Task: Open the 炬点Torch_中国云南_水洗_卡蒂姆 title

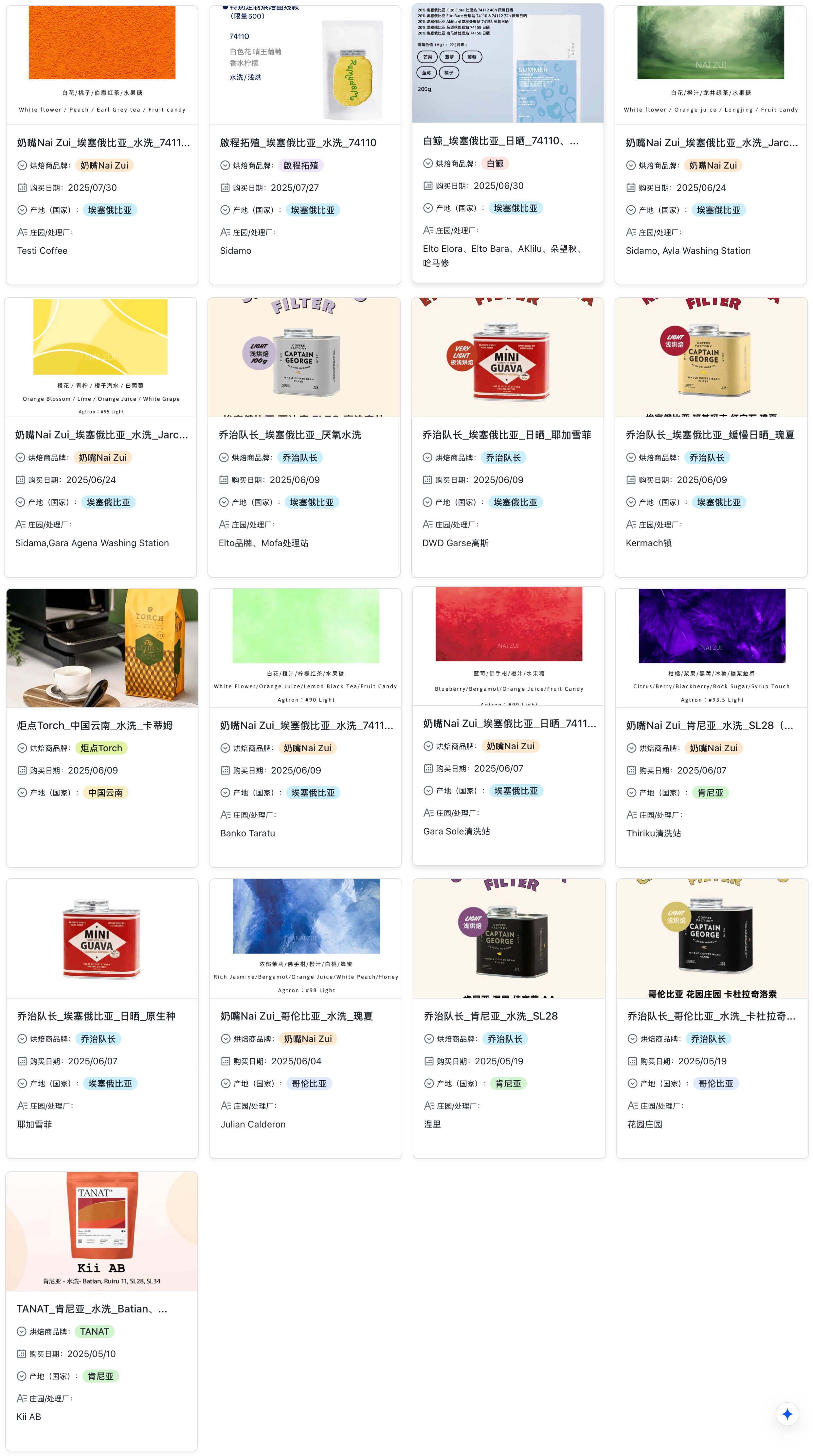Action: coord(94,725)
